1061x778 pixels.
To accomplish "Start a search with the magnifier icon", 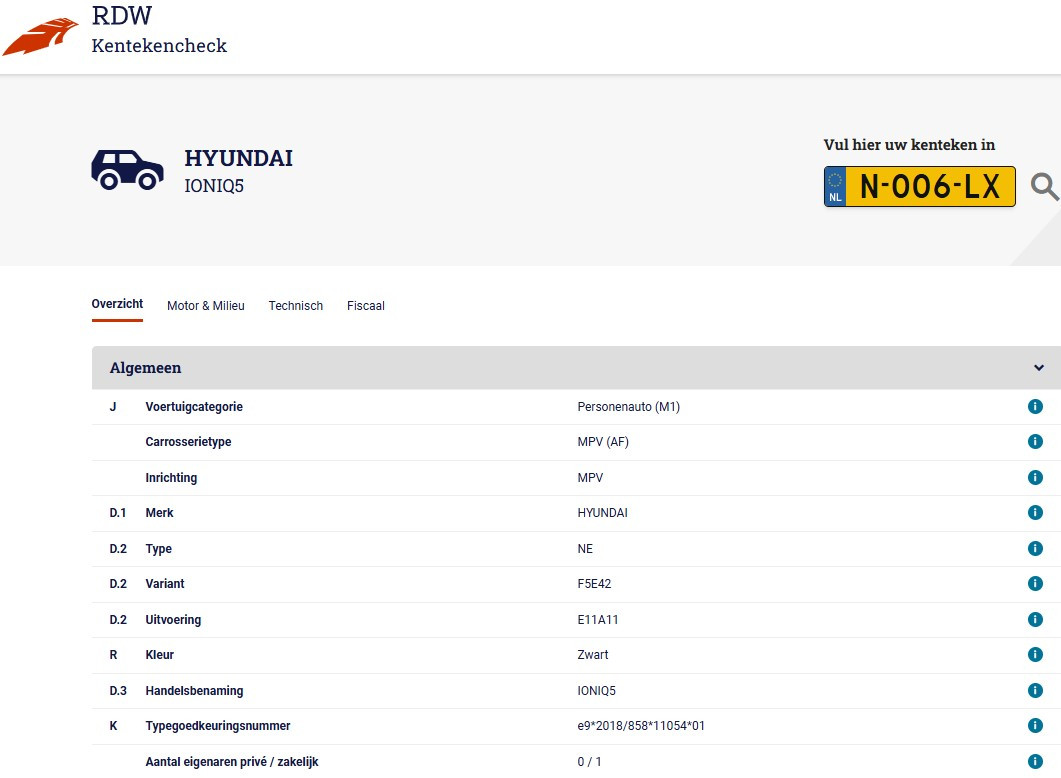I will point(1046,186).
